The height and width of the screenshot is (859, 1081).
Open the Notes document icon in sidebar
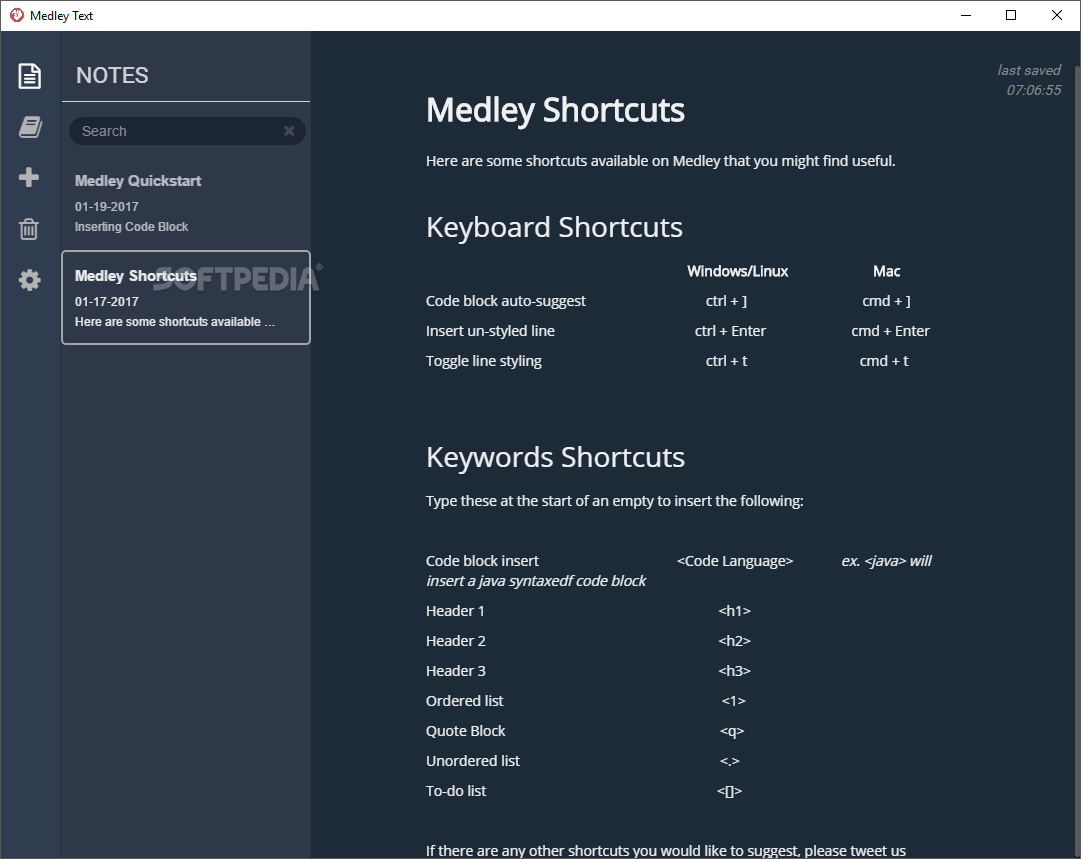[30, 76]
